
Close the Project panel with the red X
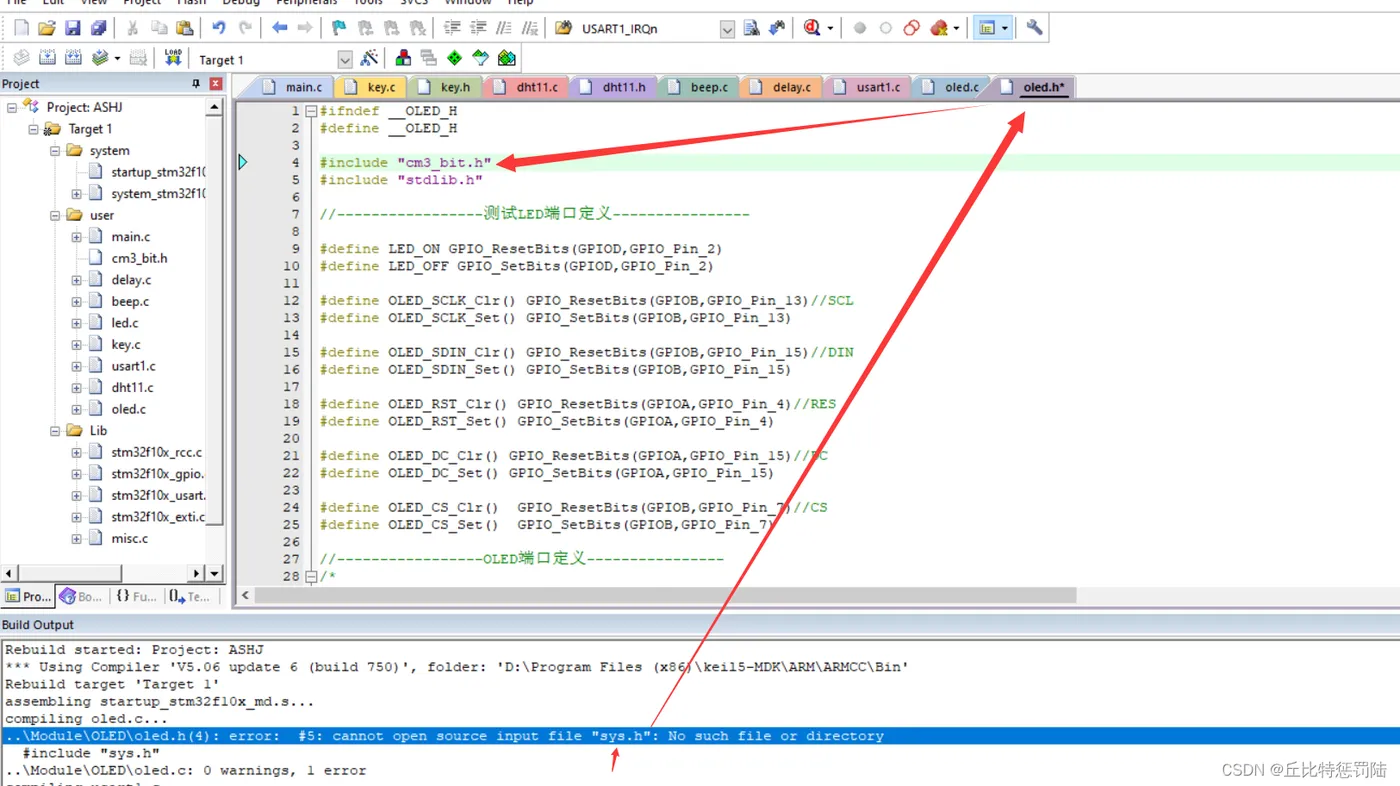tap(215, 84)
